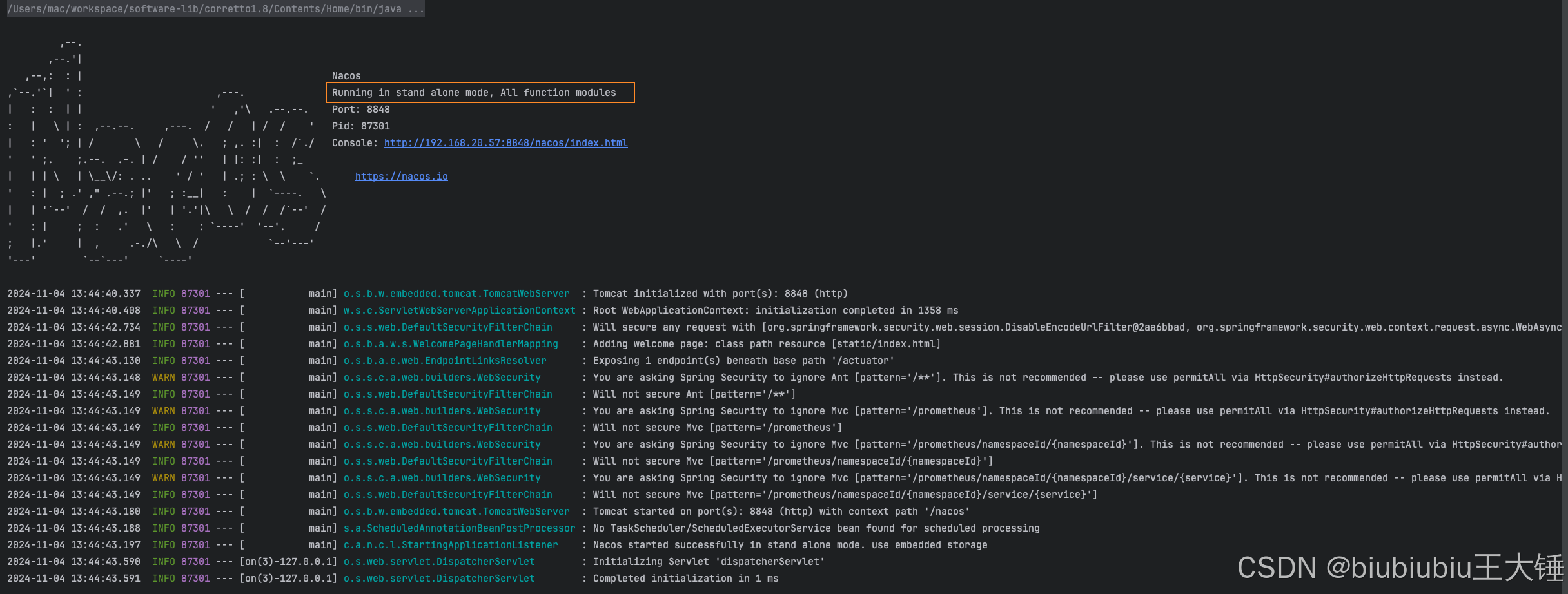1568x594 pixels.
Task: Click 'Will not secure Mvc' message ending in service/{service}']
Action: [845, 495]
